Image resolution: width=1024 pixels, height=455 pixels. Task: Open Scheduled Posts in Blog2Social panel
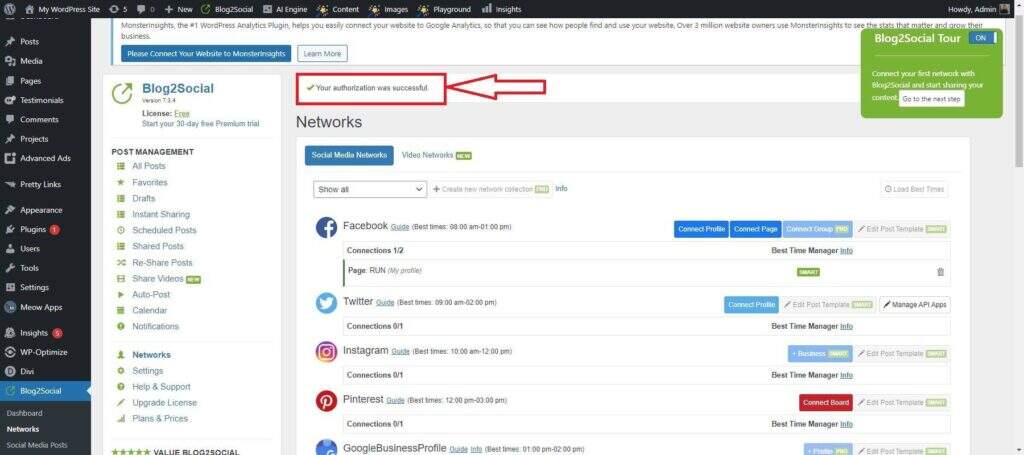coord(164,230)
